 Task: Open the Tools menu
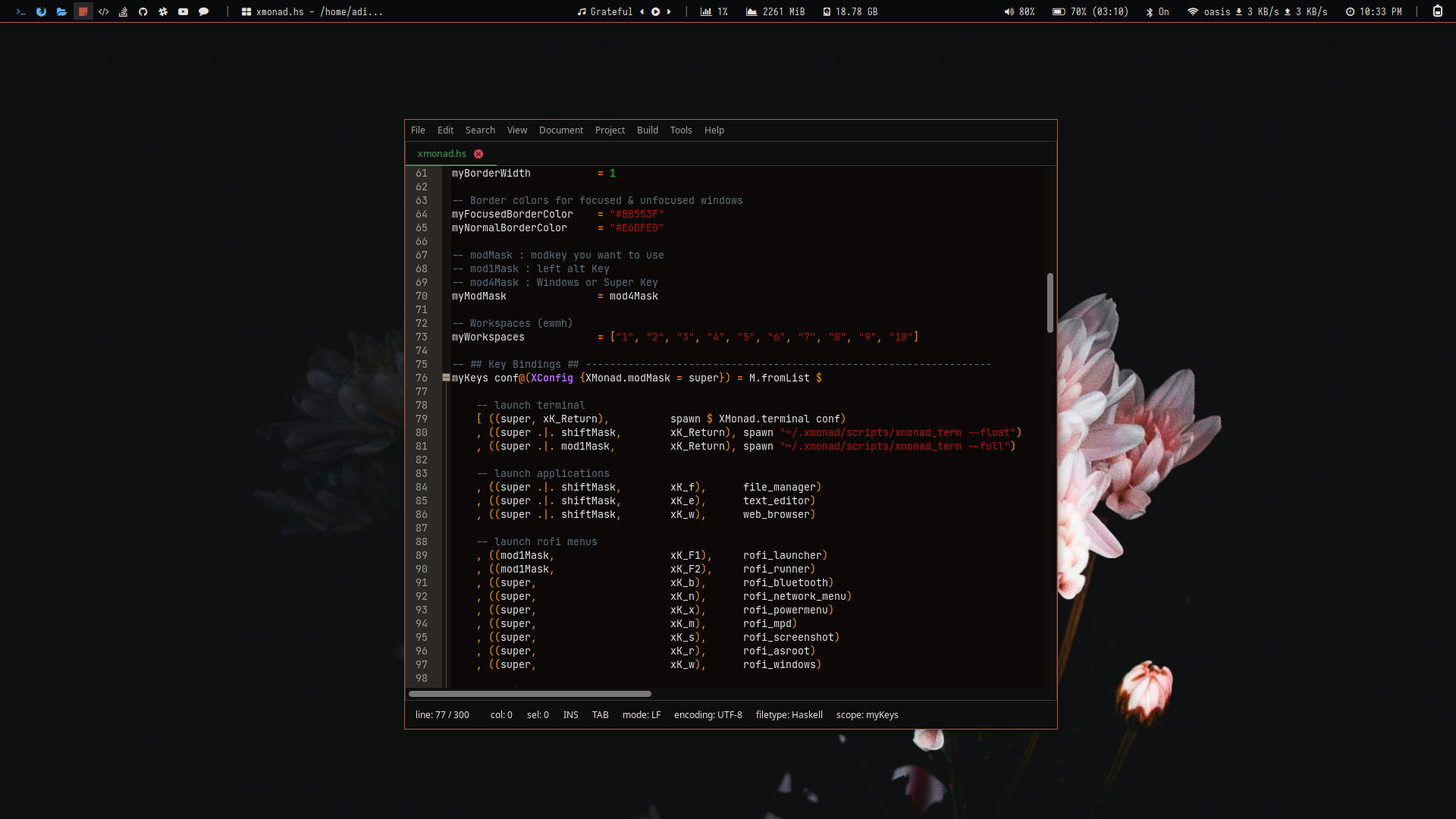point(680,130)
